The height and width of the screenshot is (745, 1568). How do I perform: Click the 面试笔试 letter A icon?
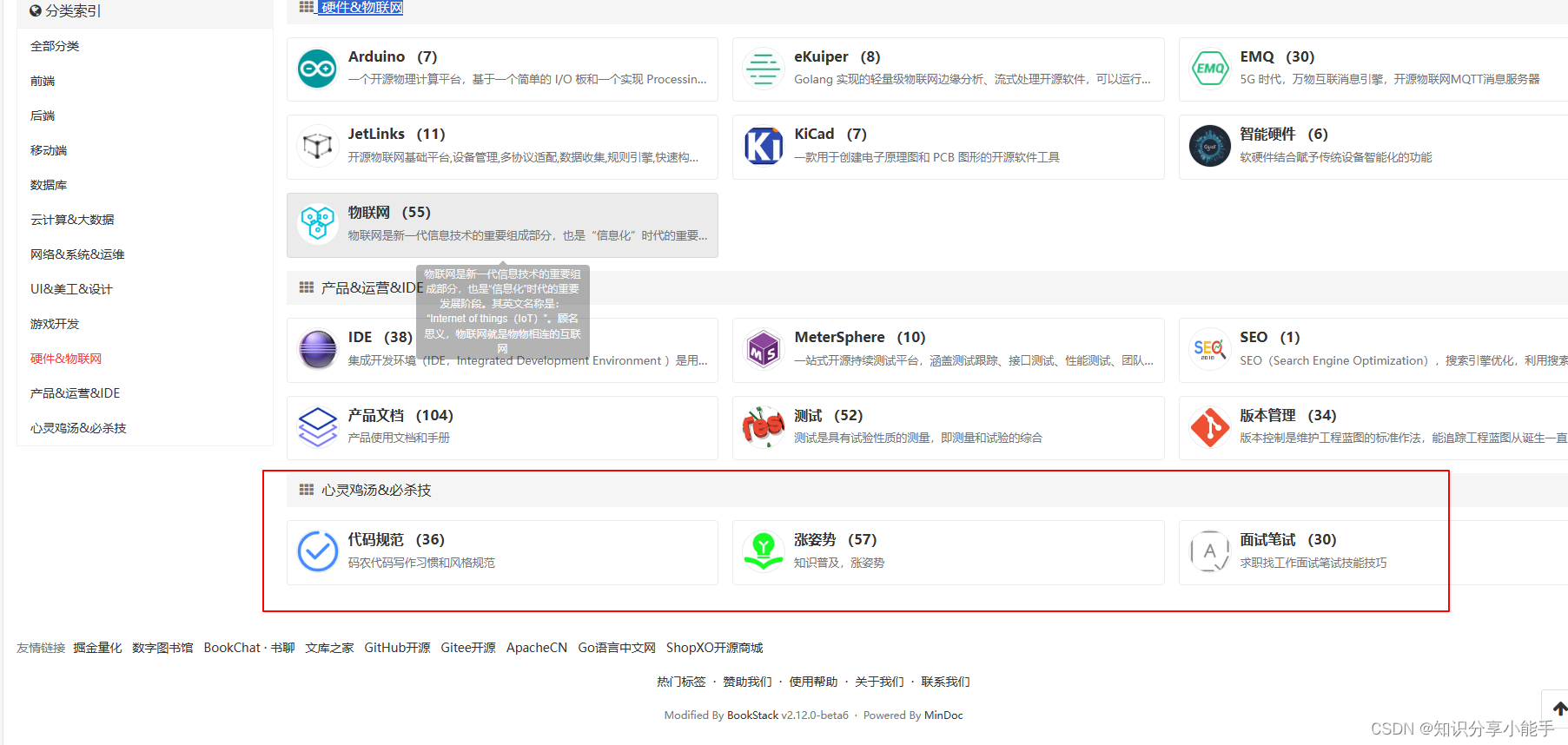click(x=1209, y=551)
